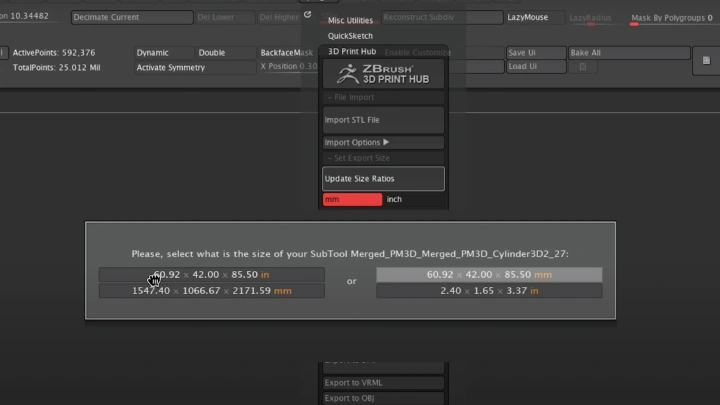Viewport: 720px width, 405px height.
Task: Adjust the X Position slider
Action: click(x=288, y=67)
